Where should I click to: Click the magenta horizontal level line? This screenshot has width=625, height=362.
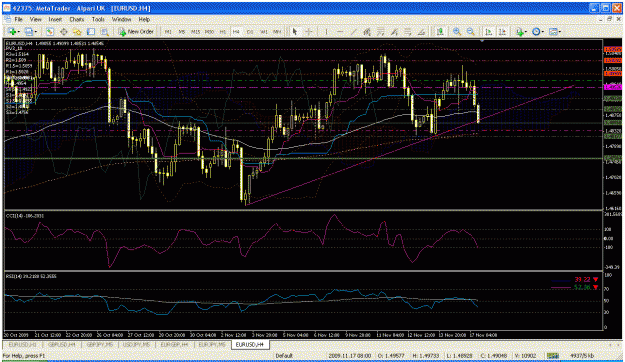(x=303, y=87)
